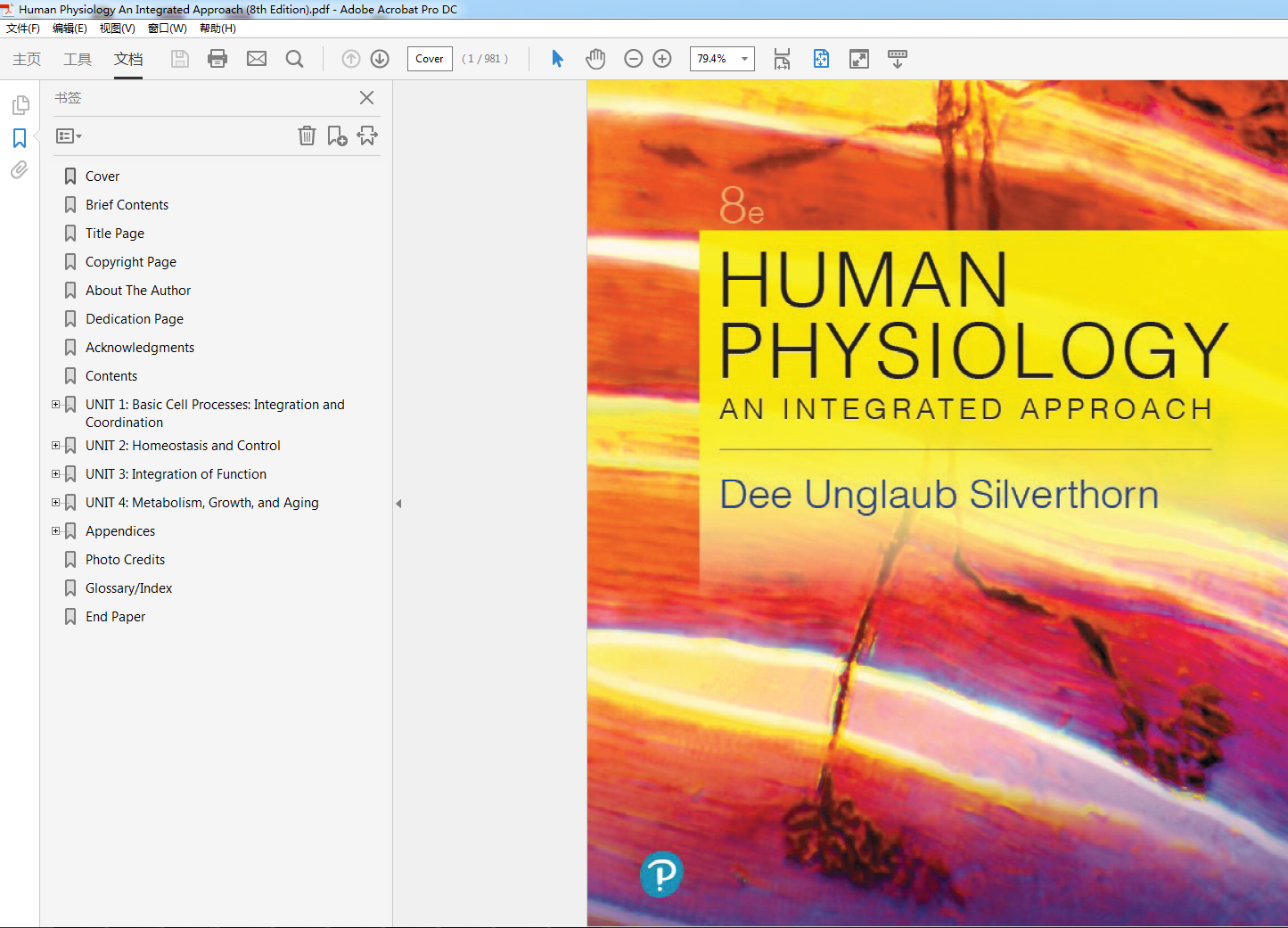The width and height of the screenshot is (1288, 928).
Task: Expand the UNIT 2: Homeostasis and Control bookmark
Action: [55, 445]
